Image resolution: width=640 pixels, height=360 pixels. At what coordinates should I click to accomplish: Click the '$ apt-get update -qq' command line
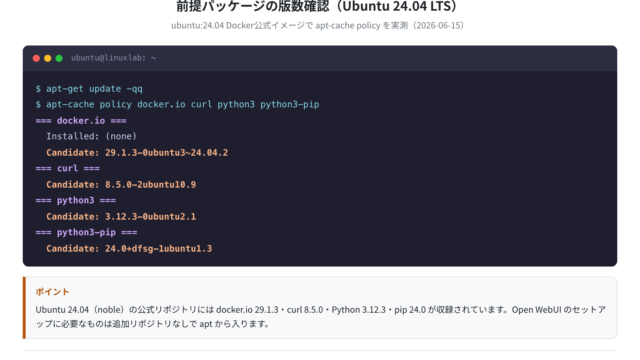pyautogui.click(x=89, y=89)
